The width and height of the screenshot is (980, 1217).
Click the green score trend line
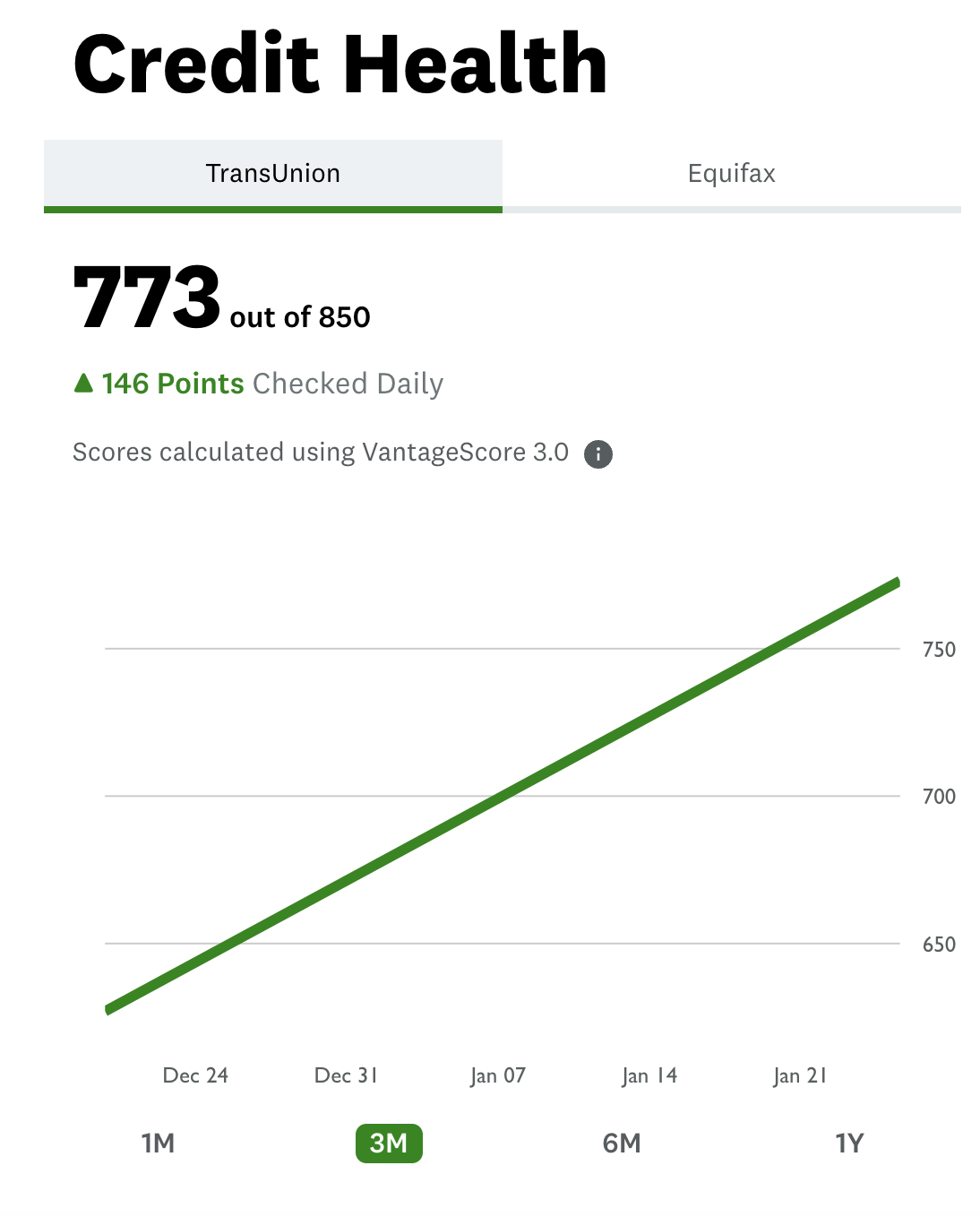pyautogui.click(x=502, y=796)
